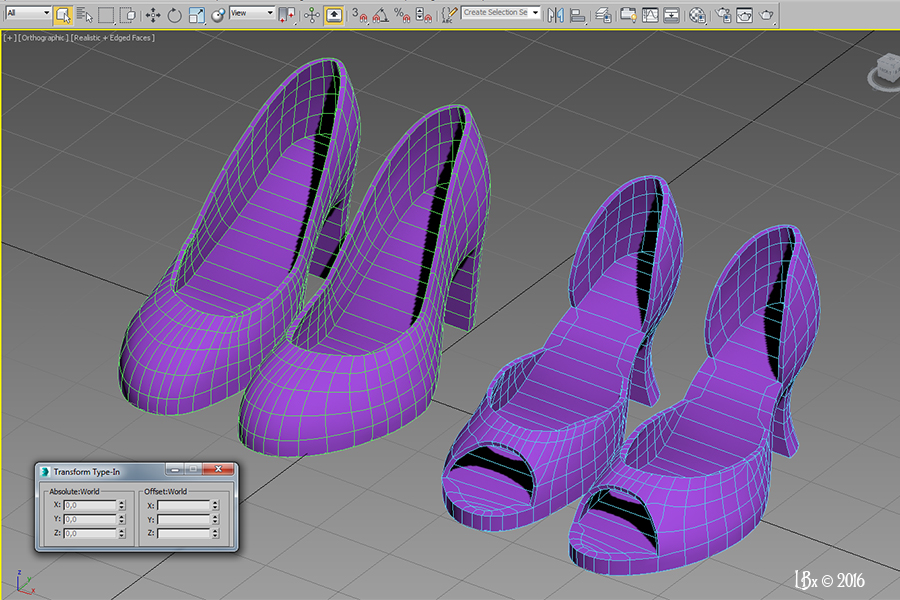
Task: Click Absolute World Y spinner
Action: [x=122, y=519]
